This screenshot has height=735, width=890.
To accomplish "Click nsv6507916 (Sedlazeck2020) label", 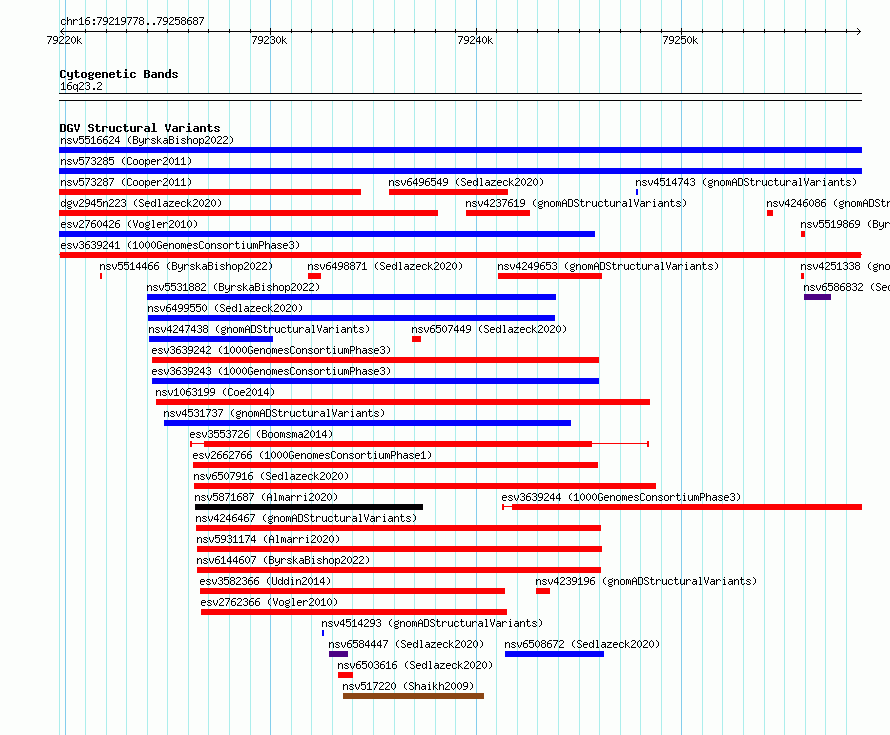I will click(271, 476).
